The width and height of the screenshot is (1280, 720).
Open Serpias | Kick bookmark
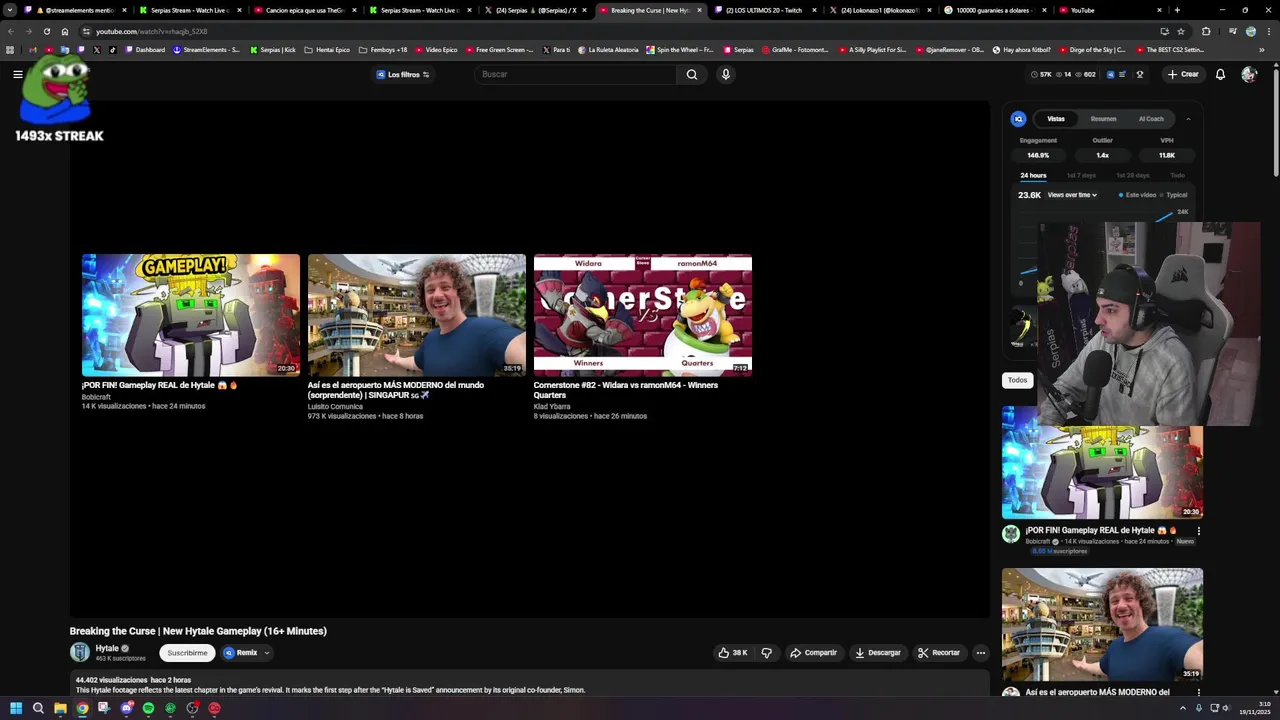[272, 49]
